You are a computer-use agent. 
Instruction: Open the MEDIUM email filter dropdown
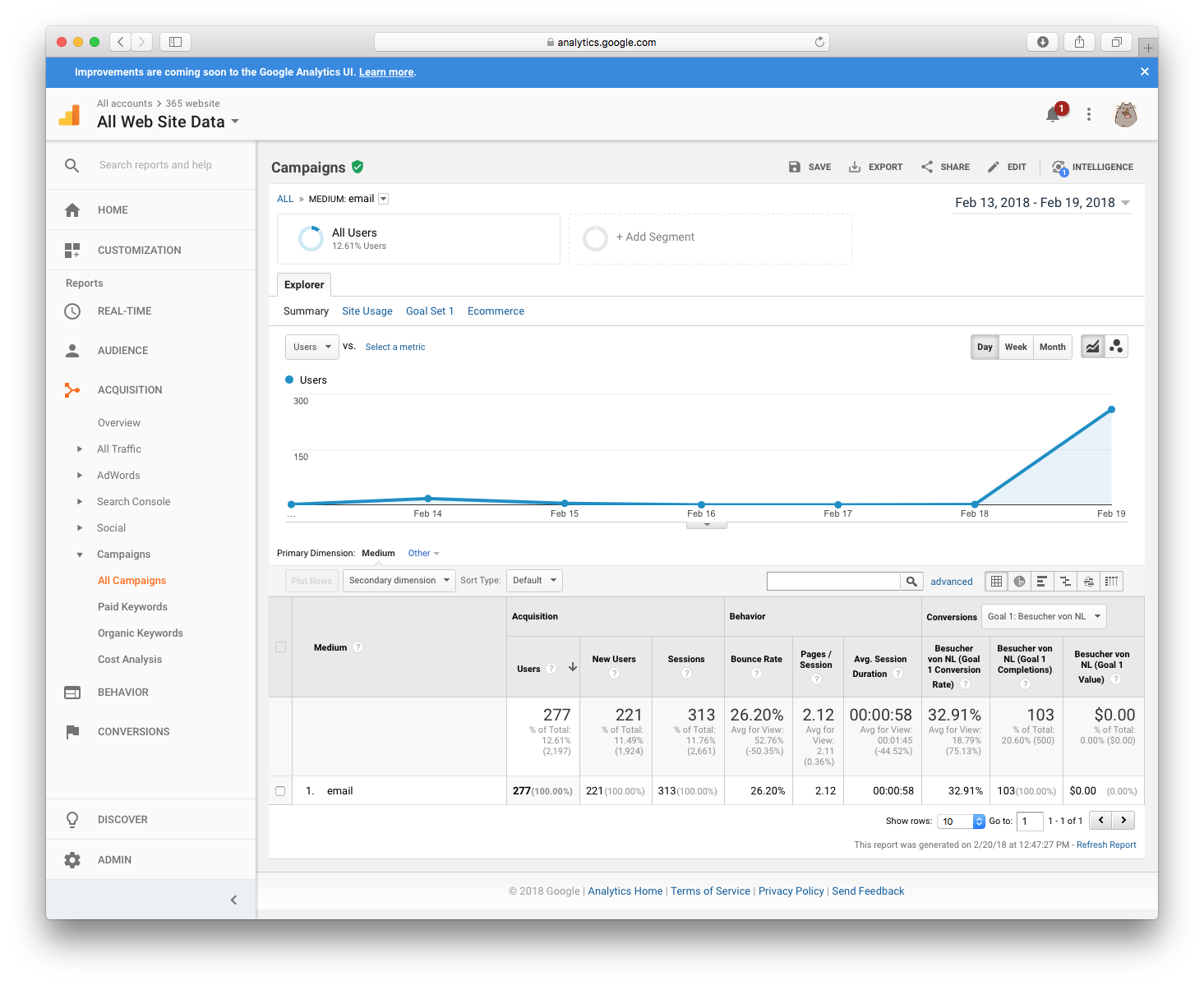[x=383, y=199]
